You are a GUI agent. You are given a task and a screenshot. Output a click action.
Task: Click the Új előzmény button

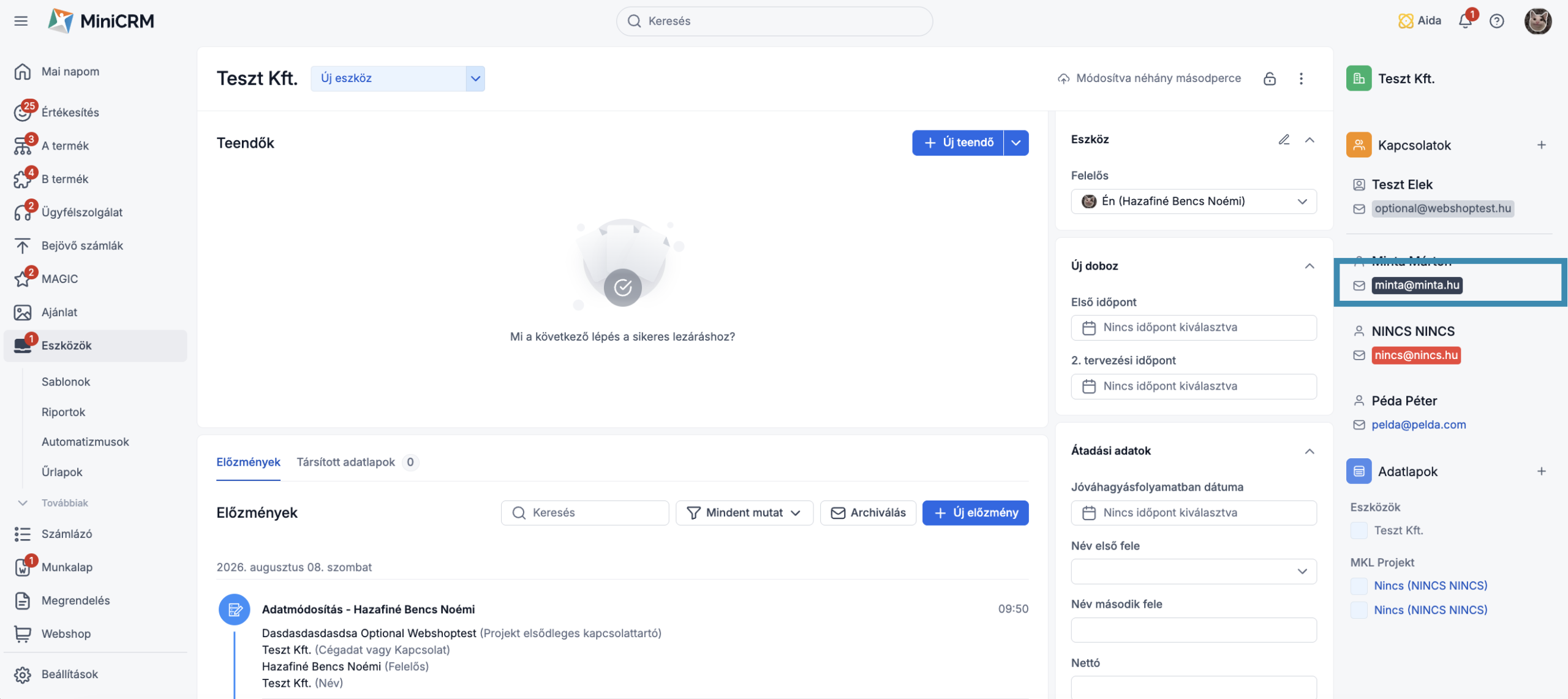click(975, 513)
